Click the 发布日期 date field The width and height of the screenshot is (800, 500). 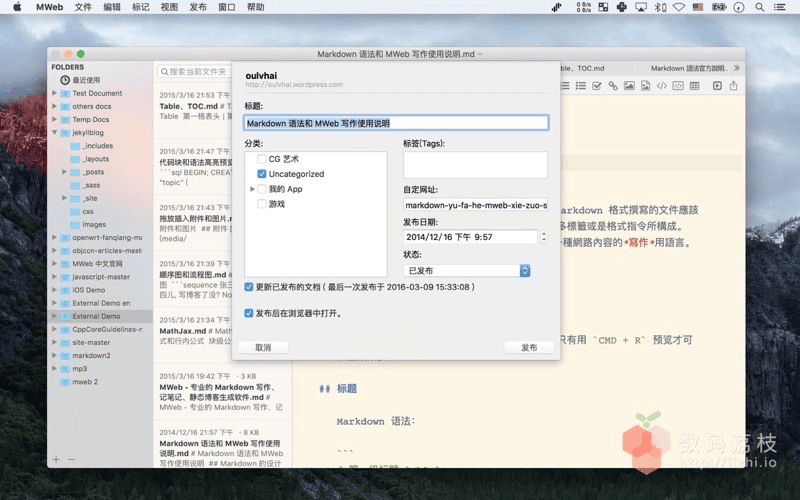click(470, 237)
